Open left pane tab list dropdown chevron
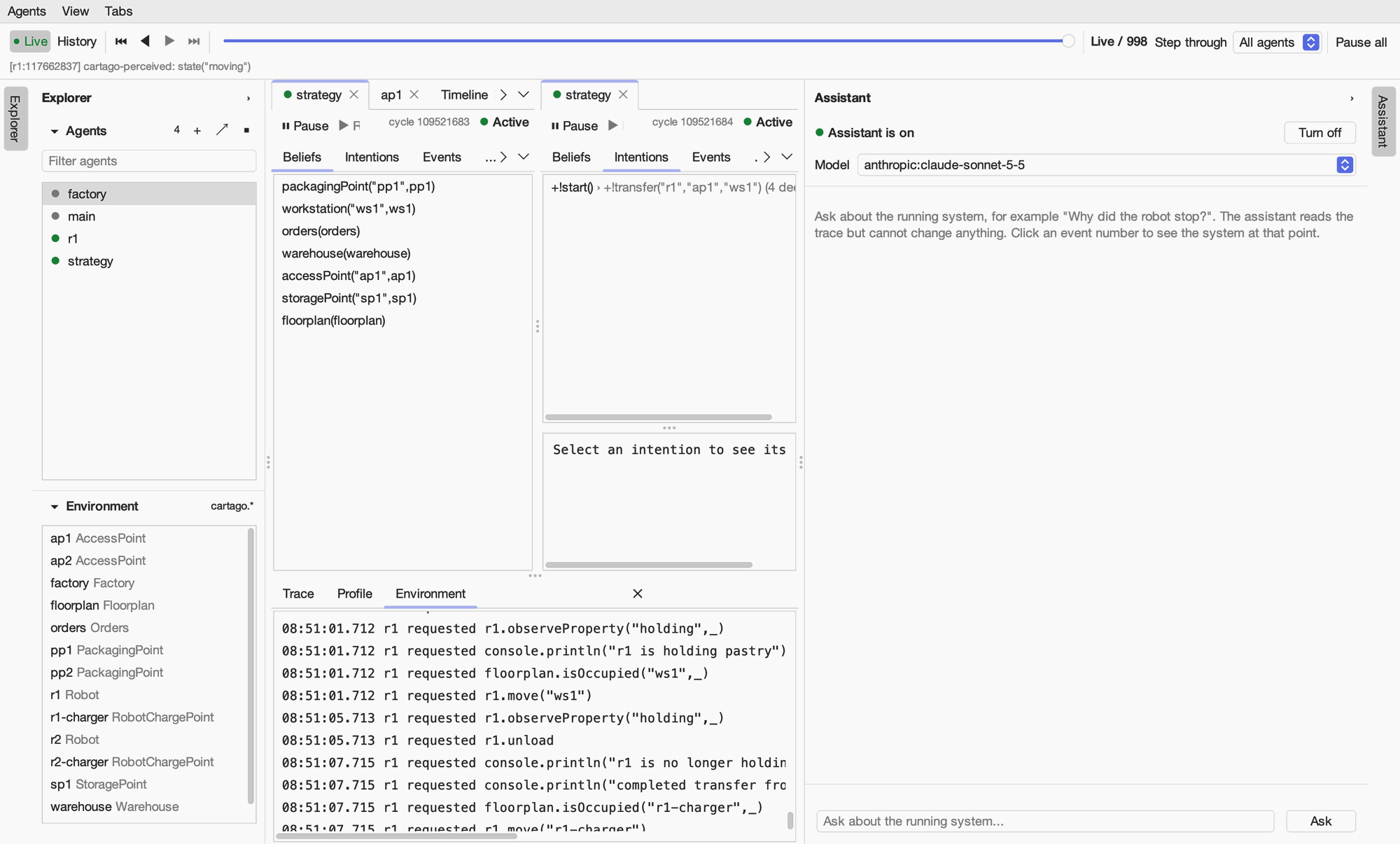Screen dimensions: 1400x844 [523, 94]
